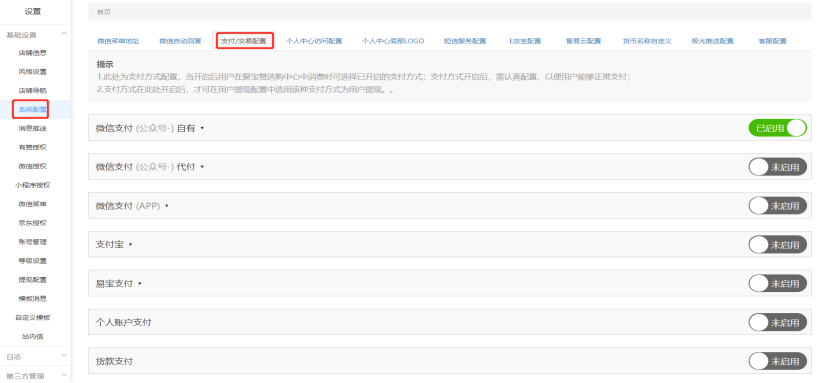Open the 短信服务配置 tab
The height and width of the screenshot is (383, 829).
pyautogui.click(x=465, y=41)
